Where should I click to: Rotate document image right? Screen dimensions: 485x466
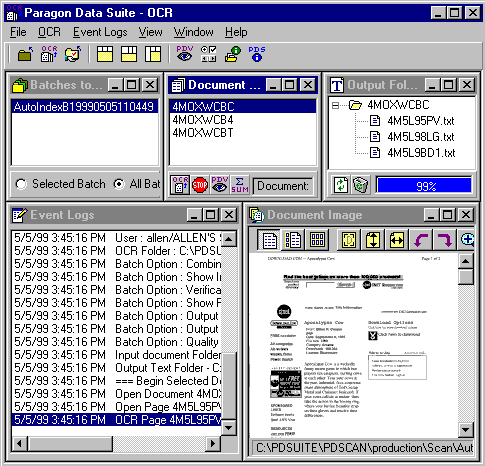(x=445, y=239)
